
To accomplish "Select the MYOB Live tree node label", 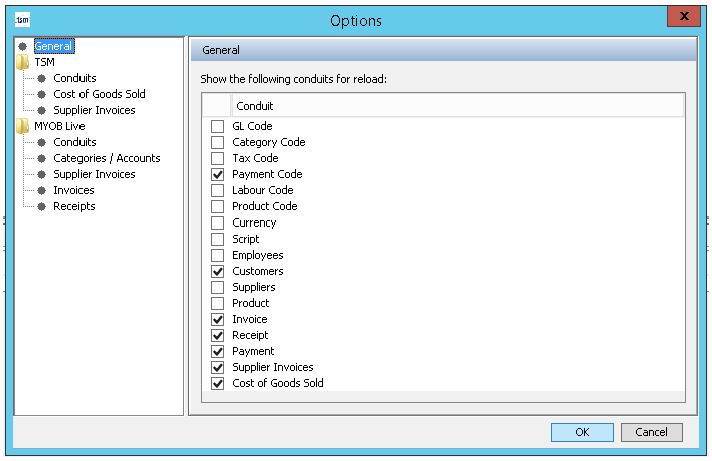I will pos(59,126).
